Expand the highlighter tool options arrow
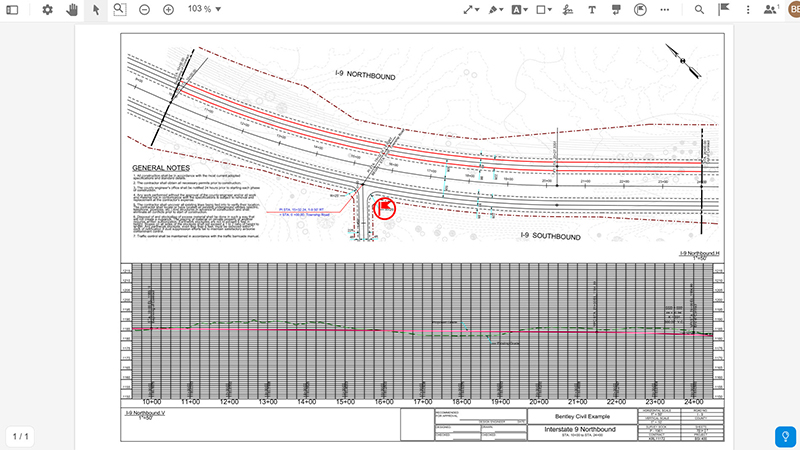This screenshot has height=450, width=800. 501,10
